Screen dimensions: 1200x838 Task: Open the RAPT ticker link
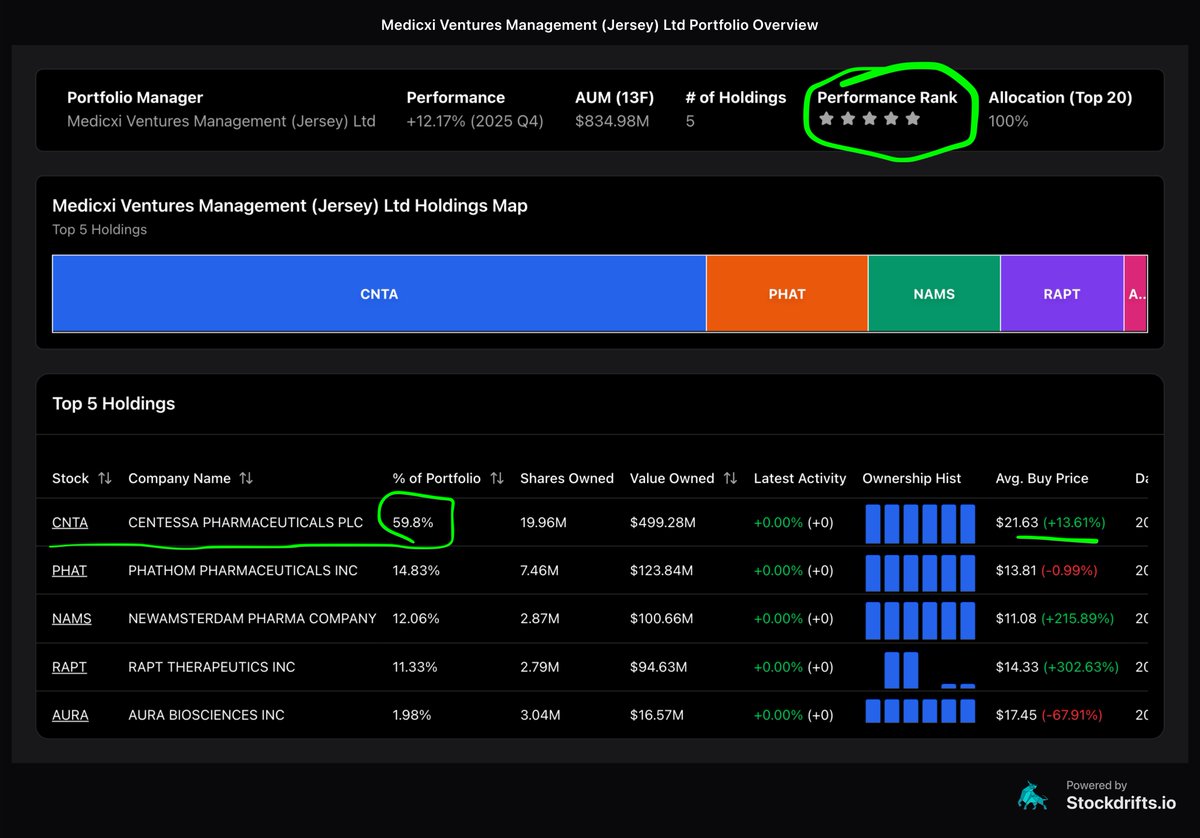click(69, 667)
